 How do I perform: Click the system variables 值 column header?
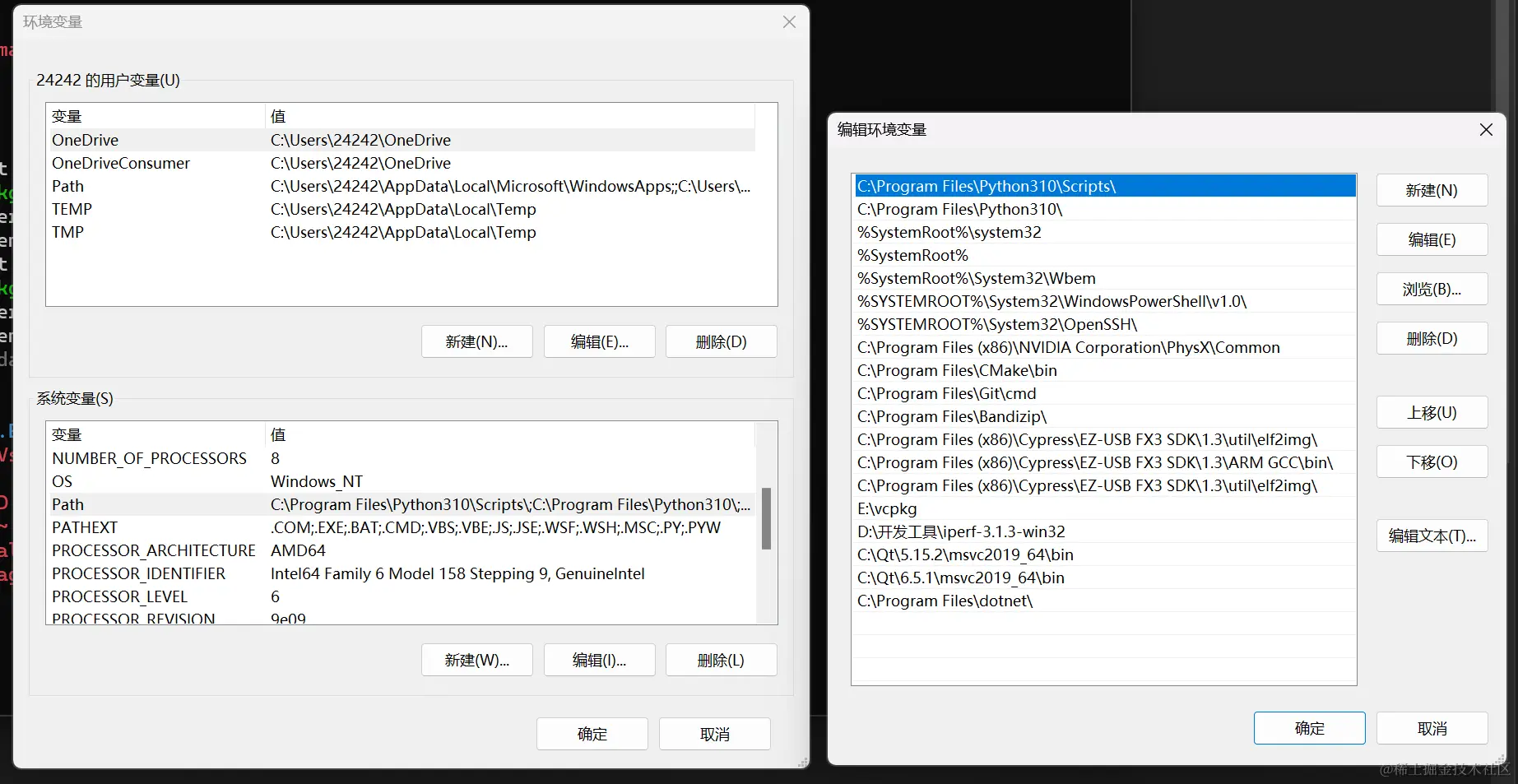[x=510, y=434]
